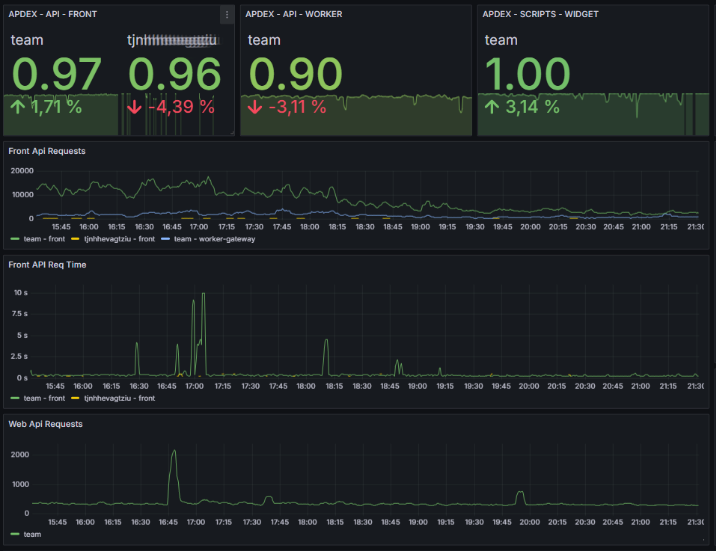The height and width of the screenshot is (551, 716).
Task: Click the 'team' label in APDEX - API - FRONT
Action: pos(27,40)
